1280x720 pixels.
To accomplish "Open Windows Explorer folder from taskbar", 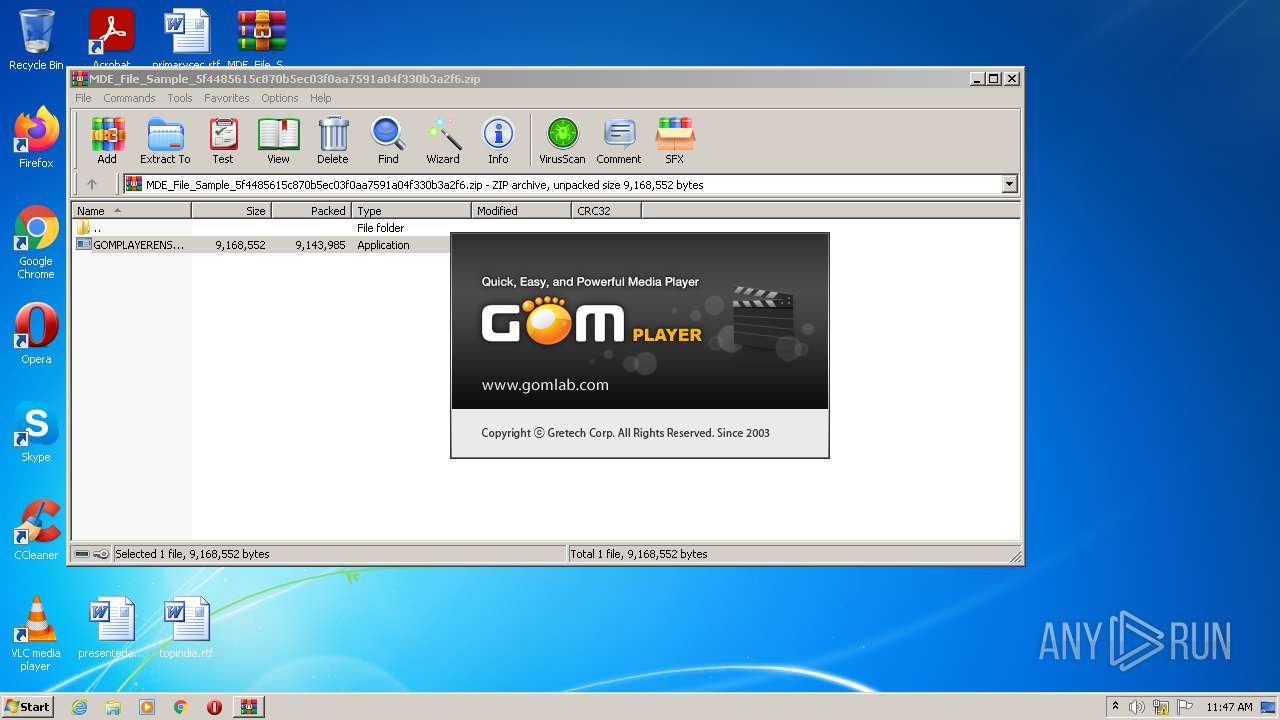I will click(x=113, y=707).
